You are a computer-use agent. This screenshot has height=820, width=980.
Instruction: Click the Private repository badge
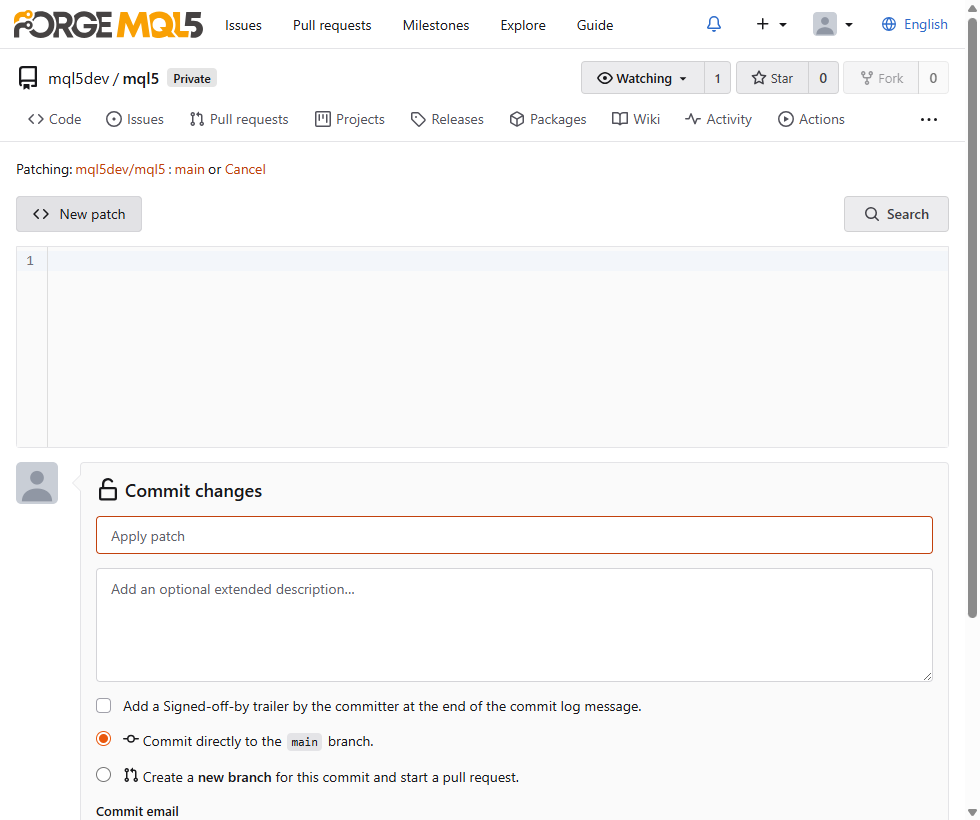click(x=192, y=79)
